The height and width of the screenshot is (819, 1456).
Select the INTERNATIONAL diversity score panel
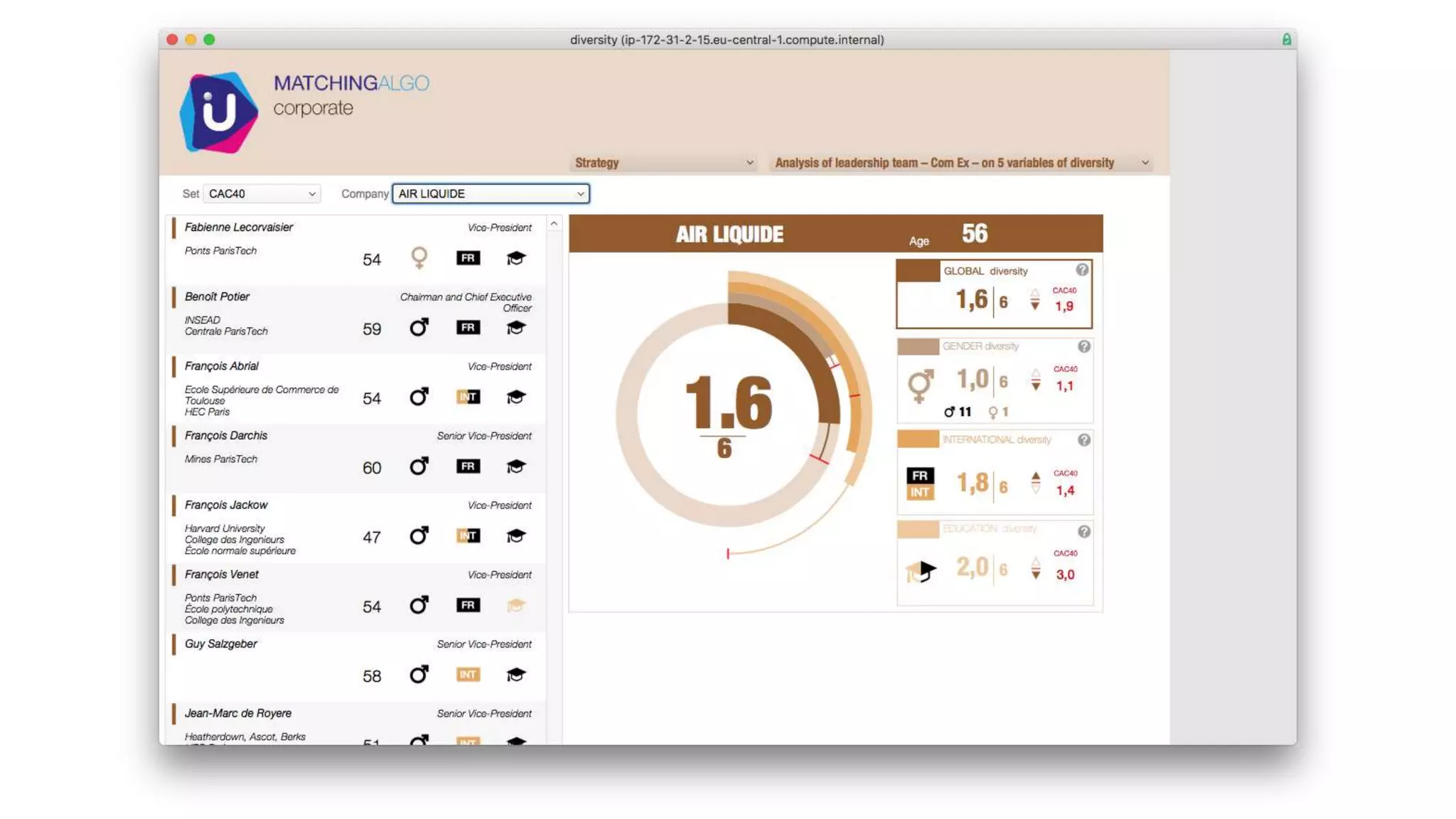pos(993,473)
